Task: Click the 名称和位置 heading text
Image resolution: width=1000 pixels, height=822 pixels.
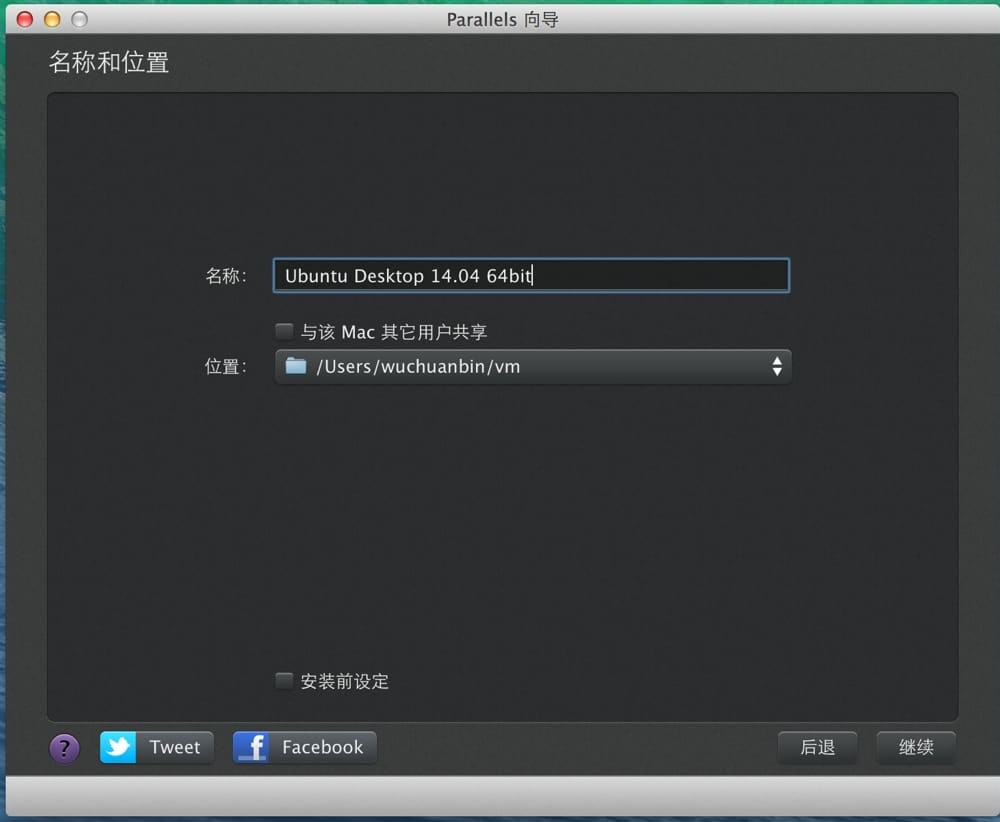Action: pos(109,62)
